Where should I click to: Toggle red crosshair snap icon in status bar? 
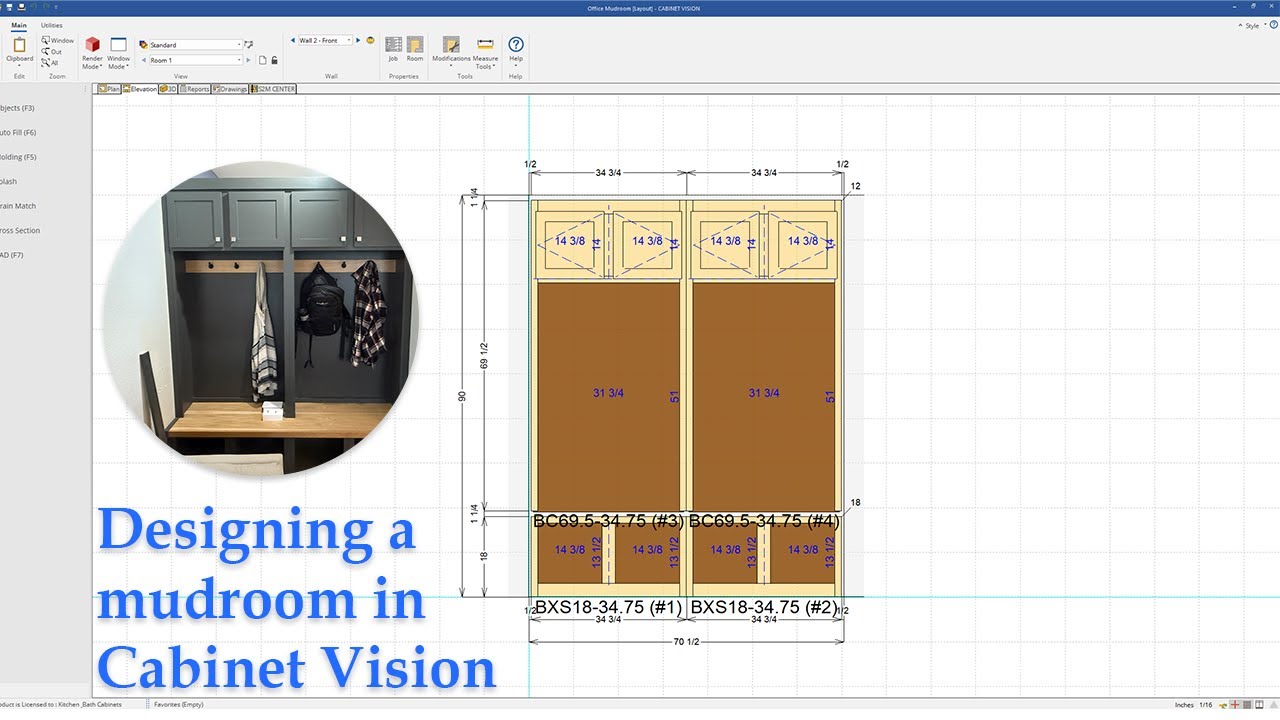coord(1235,705)
